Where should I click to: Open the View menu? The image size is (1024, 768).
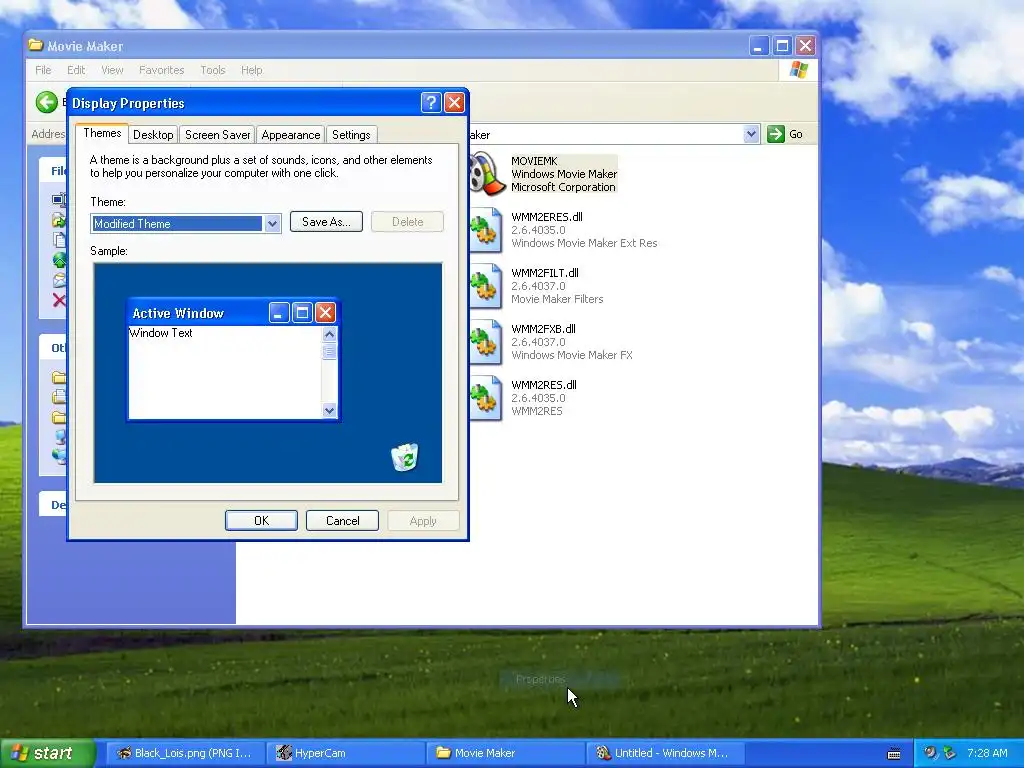(112, 70)
